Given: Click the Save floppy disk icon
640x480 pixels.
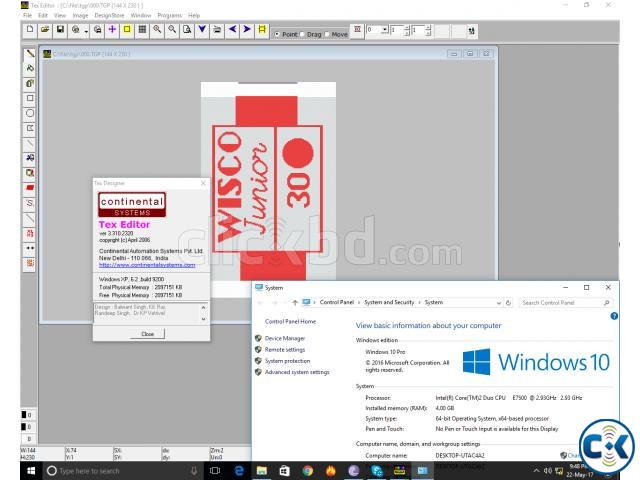Looking at the screenshot, I should [60, 30].
